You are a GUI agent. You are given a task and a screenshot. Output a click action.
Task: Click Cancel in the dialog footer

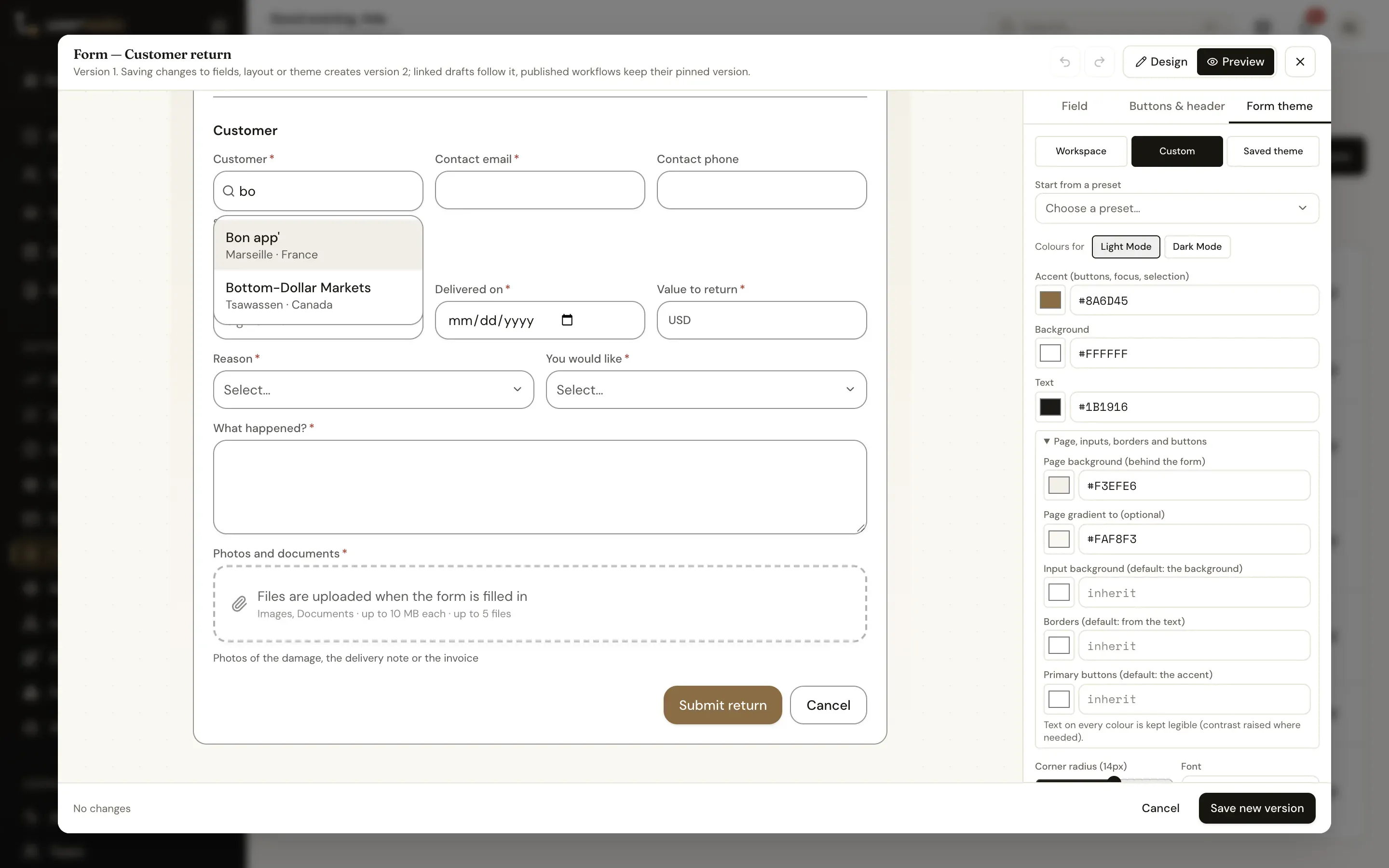[1160, 808]
